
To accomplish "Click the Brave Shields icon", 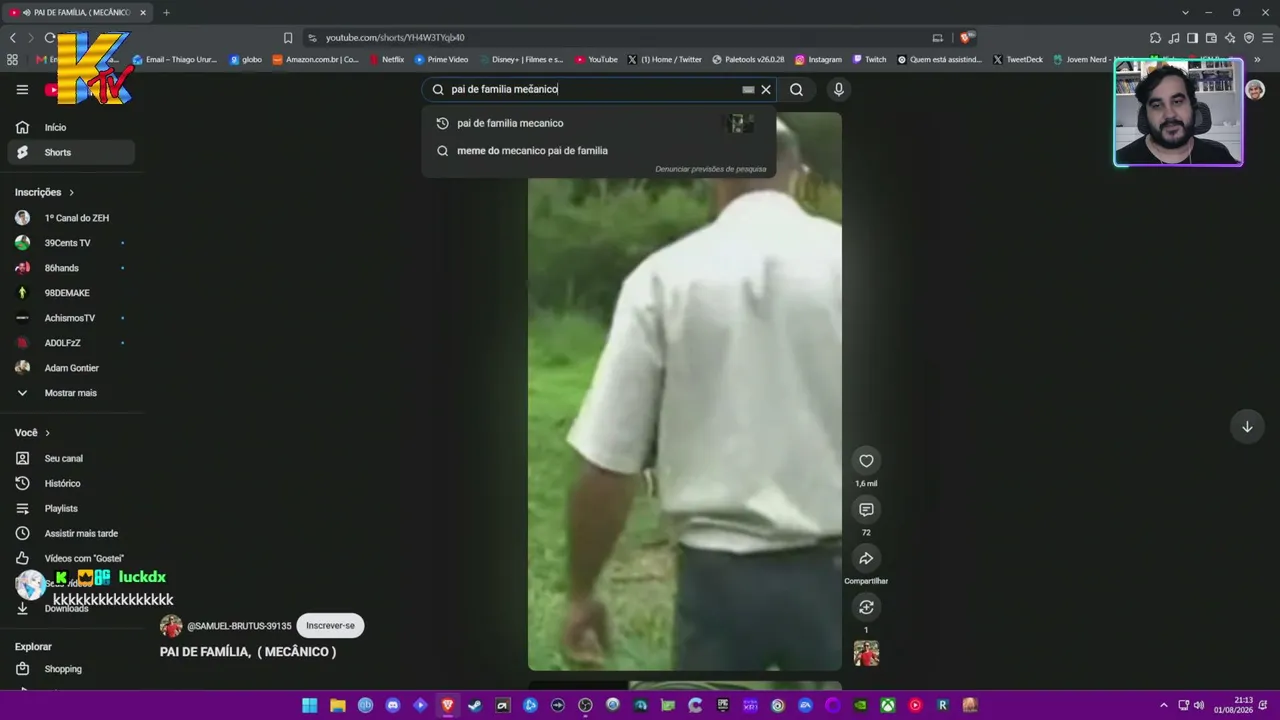I will (966, 38).
